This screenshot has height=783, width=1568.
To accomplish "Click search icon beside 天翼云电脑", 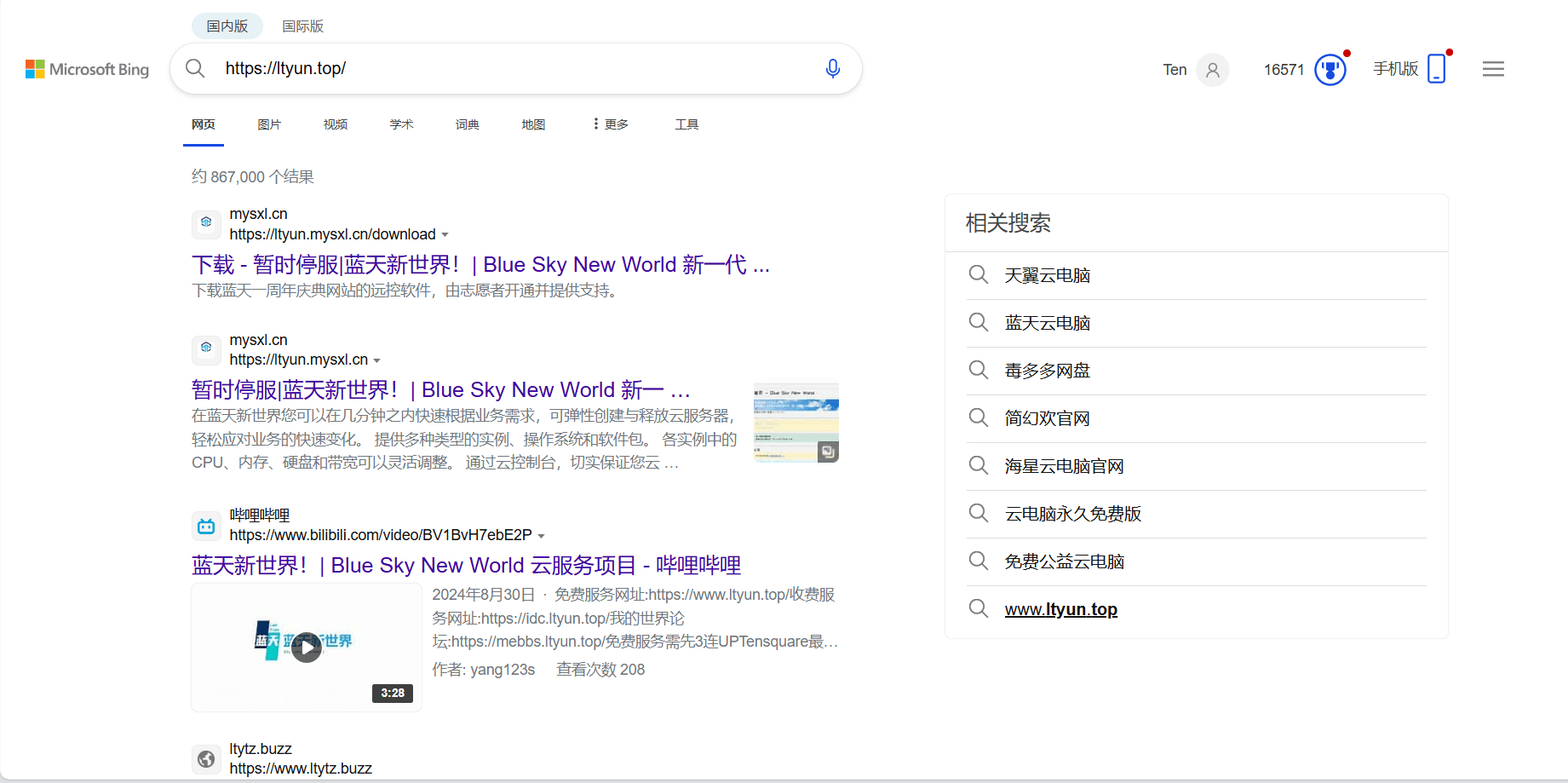I will tap(979, 274).
